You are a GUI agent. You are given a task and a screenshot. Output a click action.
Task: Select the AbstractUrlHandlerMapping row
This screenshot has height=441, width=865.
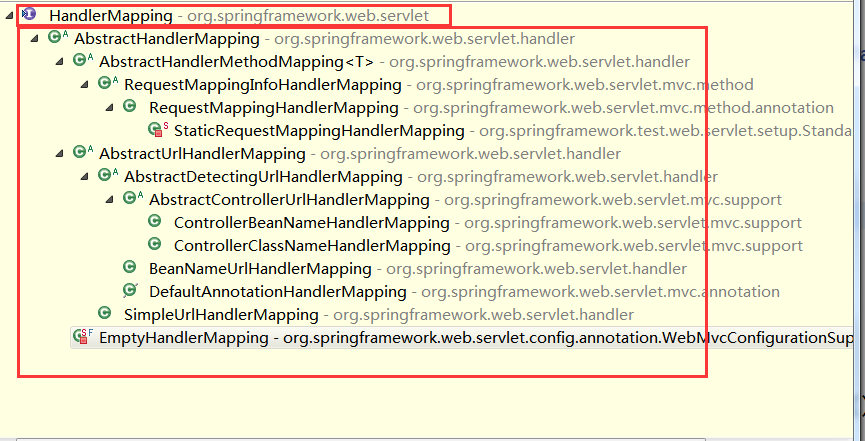tap(360, 153)
